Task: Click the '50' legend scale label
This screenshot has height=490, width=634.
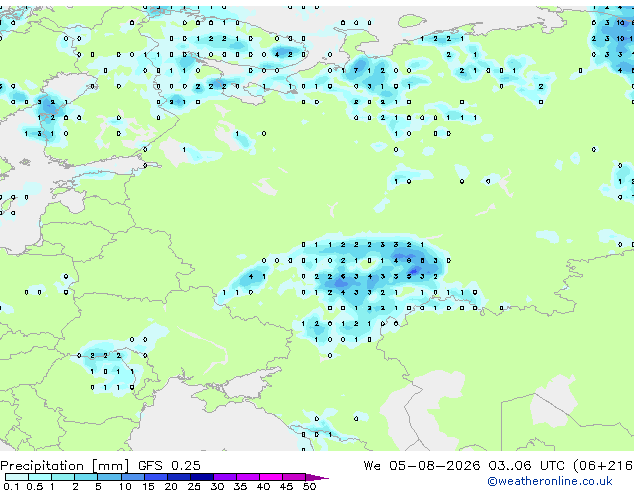Action: click(309, 486)
